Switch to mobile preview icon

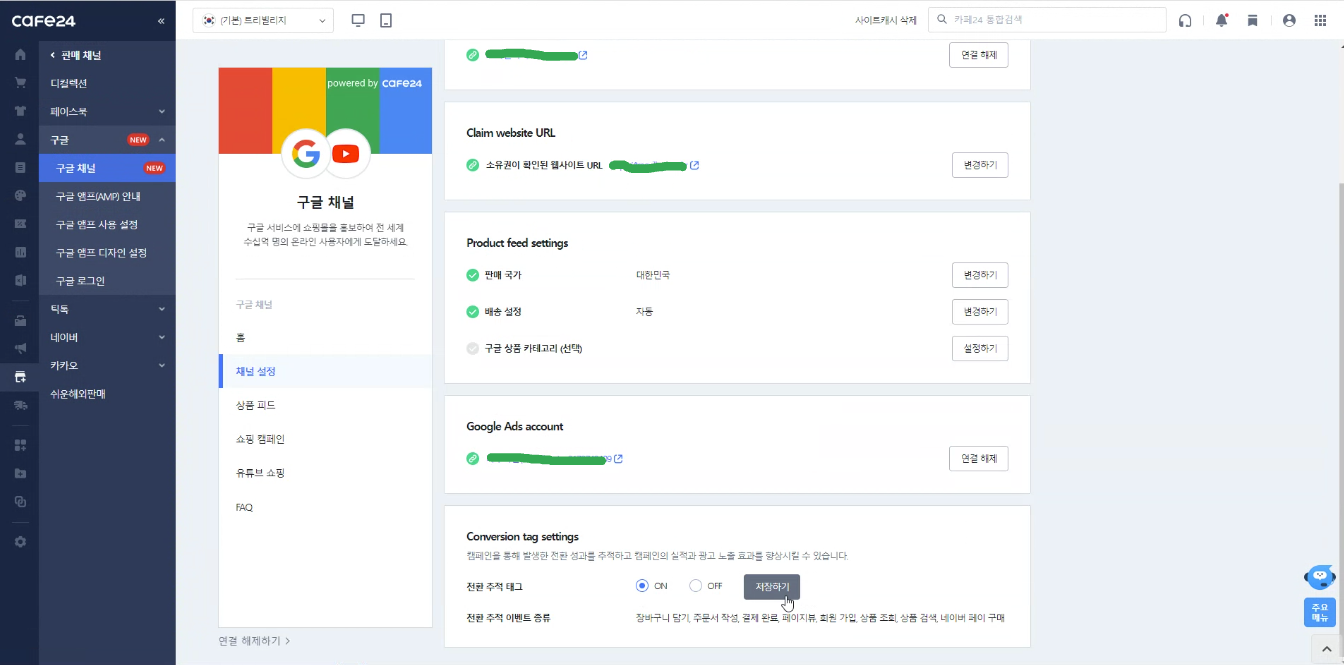pyautogui.click(x=386, y=20)
